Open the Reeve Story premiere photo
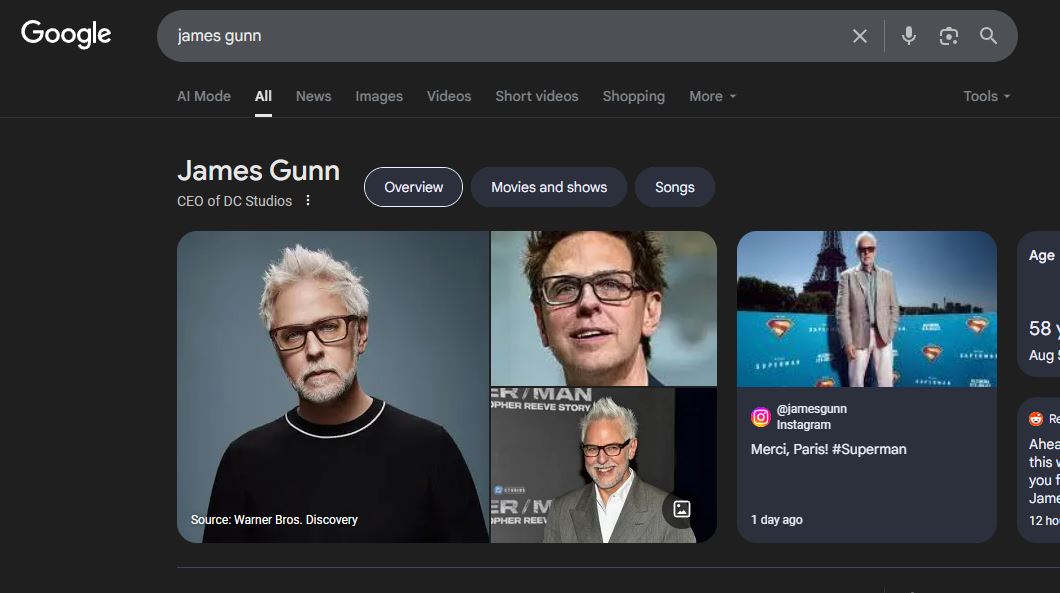The height and width of the screenshot is (593, 1060). tap(604, 465)
